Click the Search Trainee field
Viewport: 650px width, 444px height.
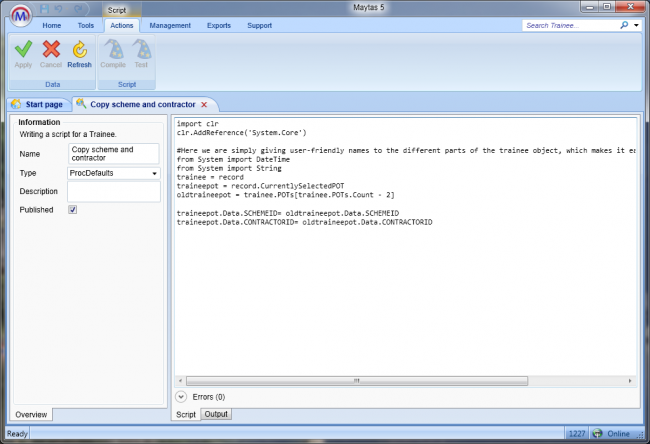coord(571,25)
